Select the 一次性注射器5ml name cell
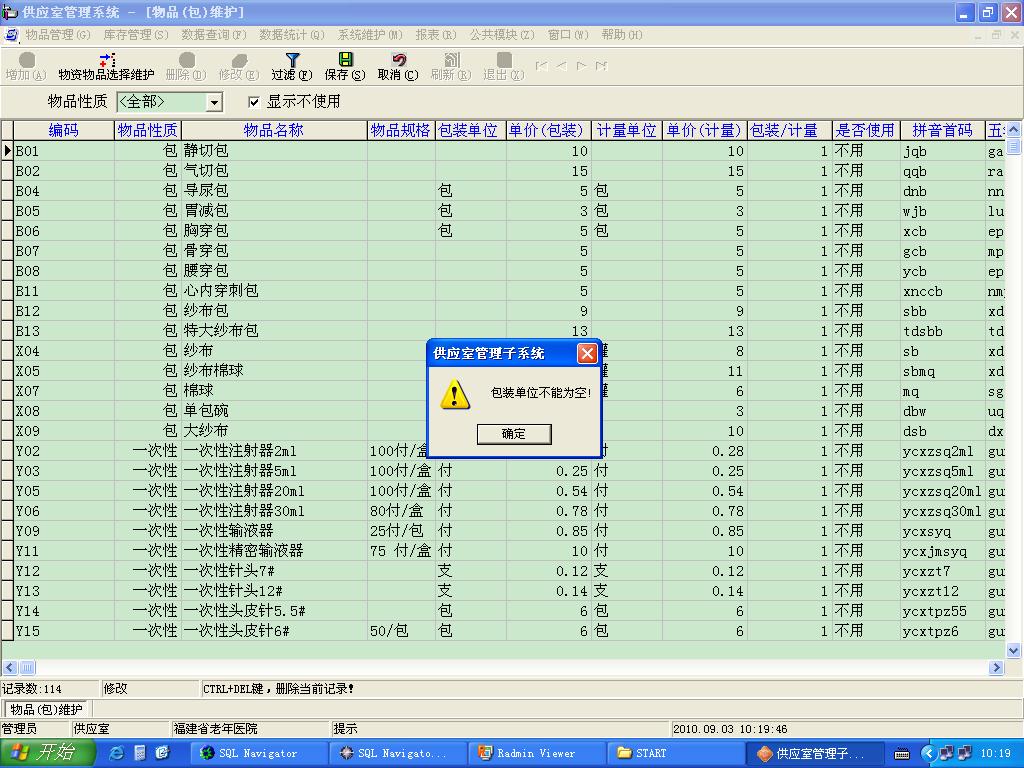The width and height of the screenshot is (1024, 768). tap(274, 471)
